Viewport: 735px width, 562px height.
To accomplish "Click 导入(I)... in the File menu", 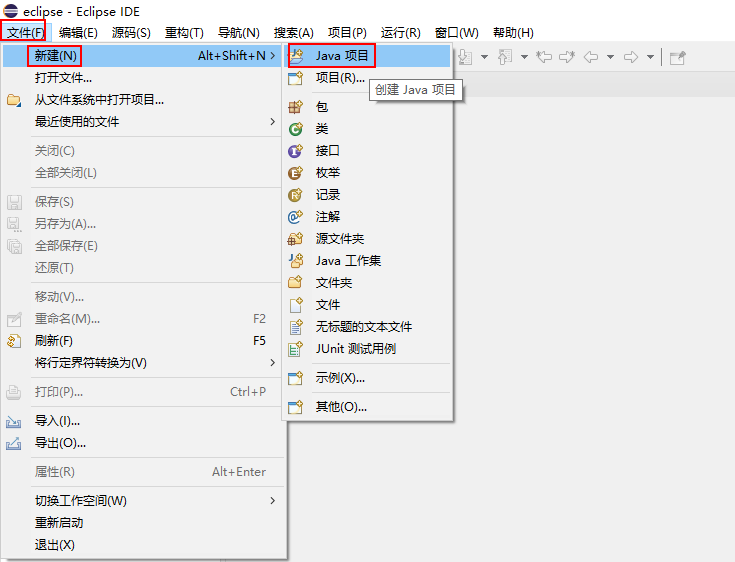I will (57, 421).
